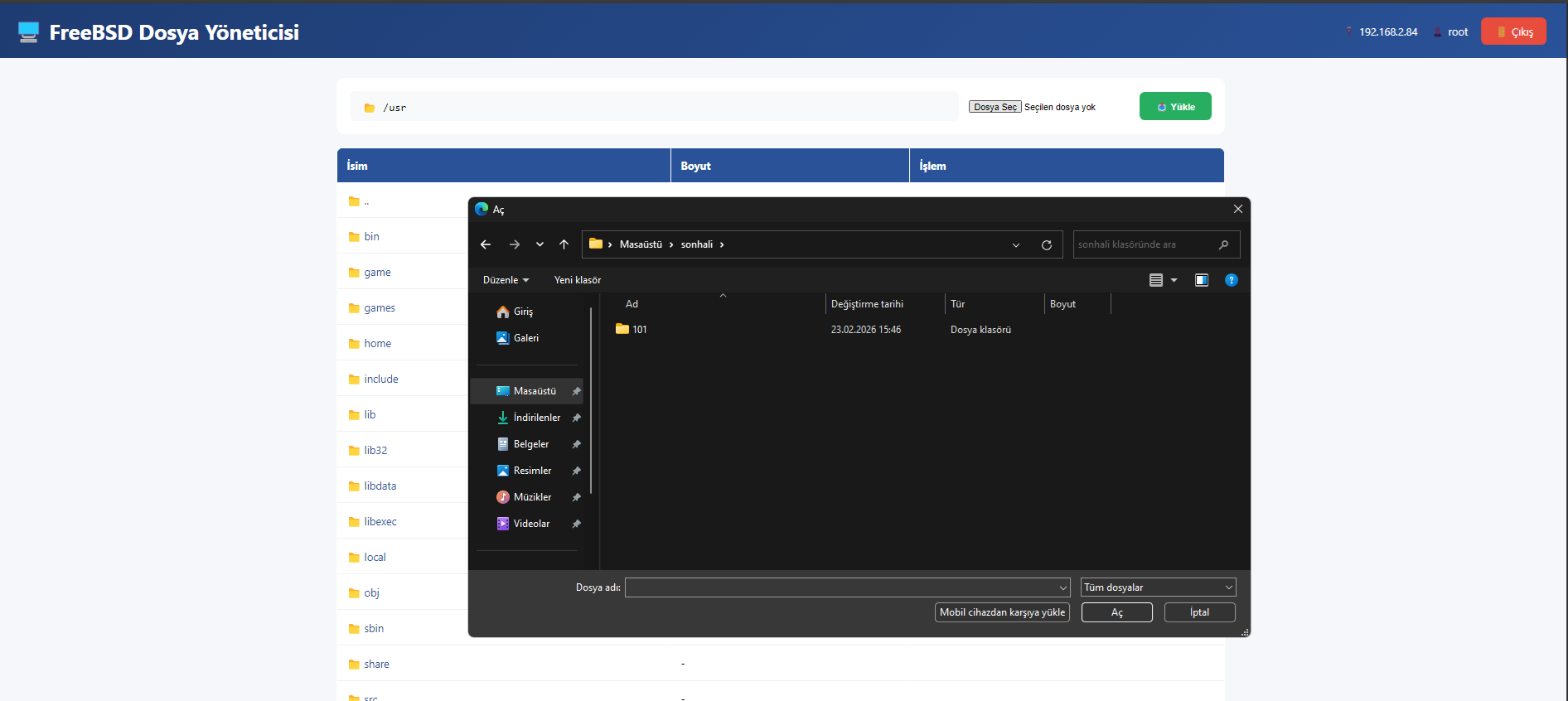Unpin Belgeler using its pin icon
The width and height of the screenshot is (1568, 701).
coord(576,444)
